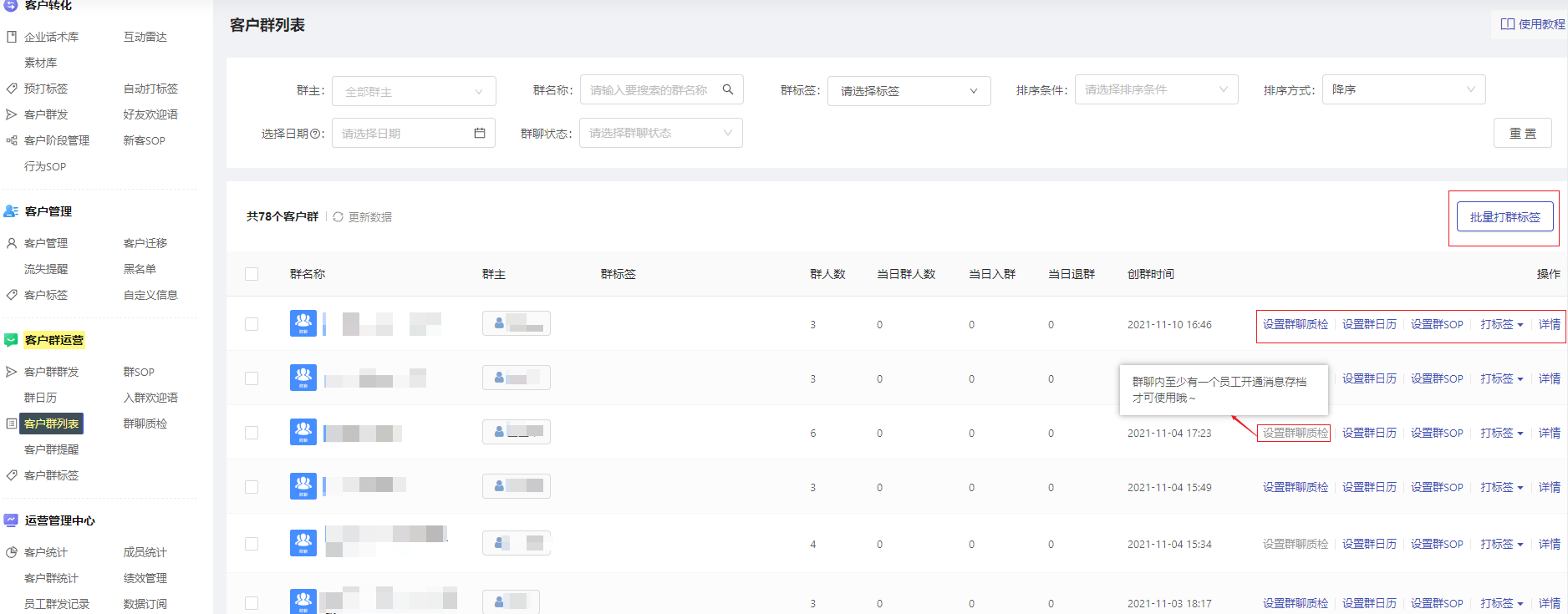Click the 客户管理 section header icon
The image size is (1568, 614).
pos(11,211)
